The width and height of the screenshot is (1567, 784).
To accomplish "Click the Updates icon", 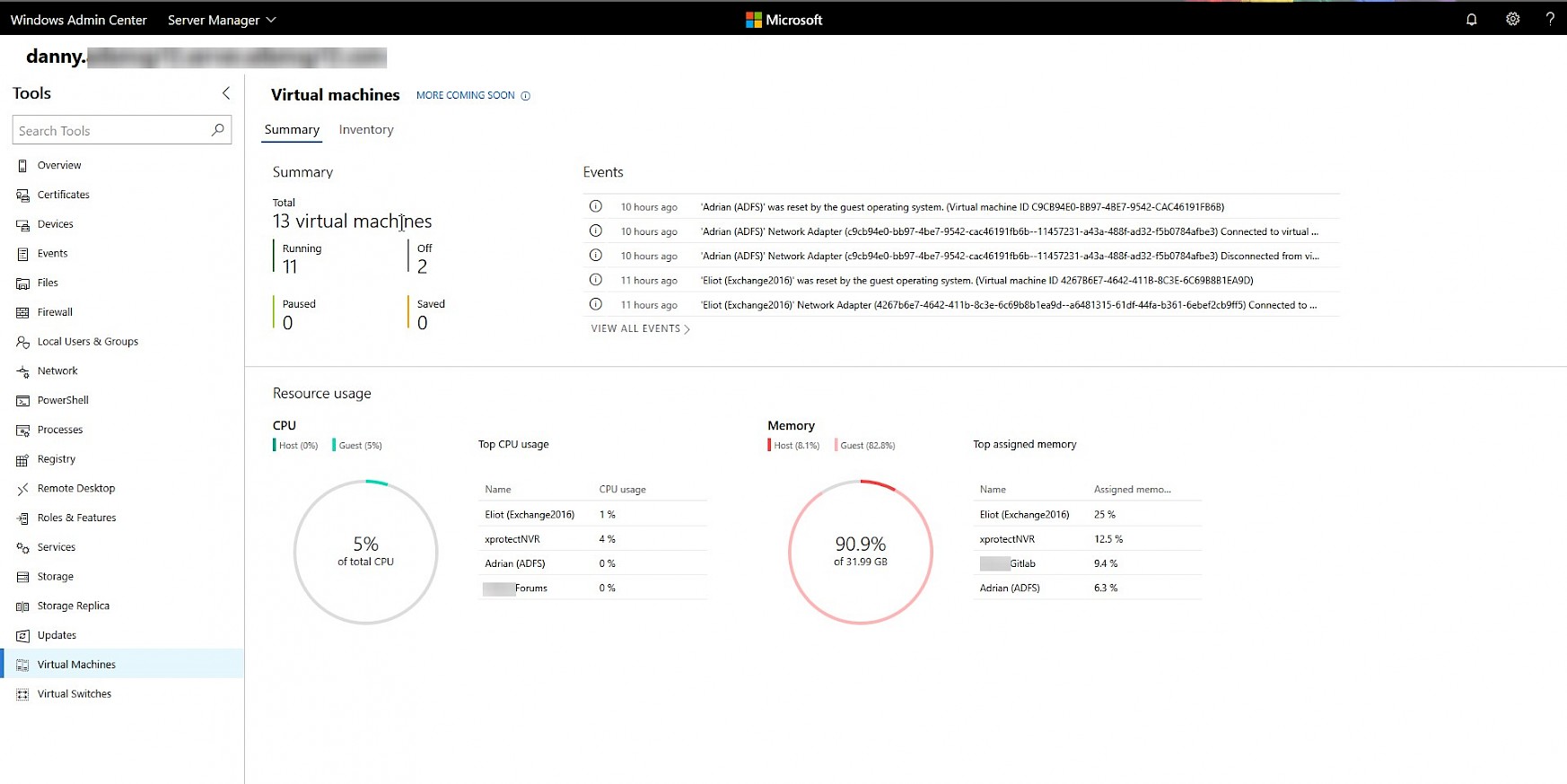I will [x=22, y=636].
